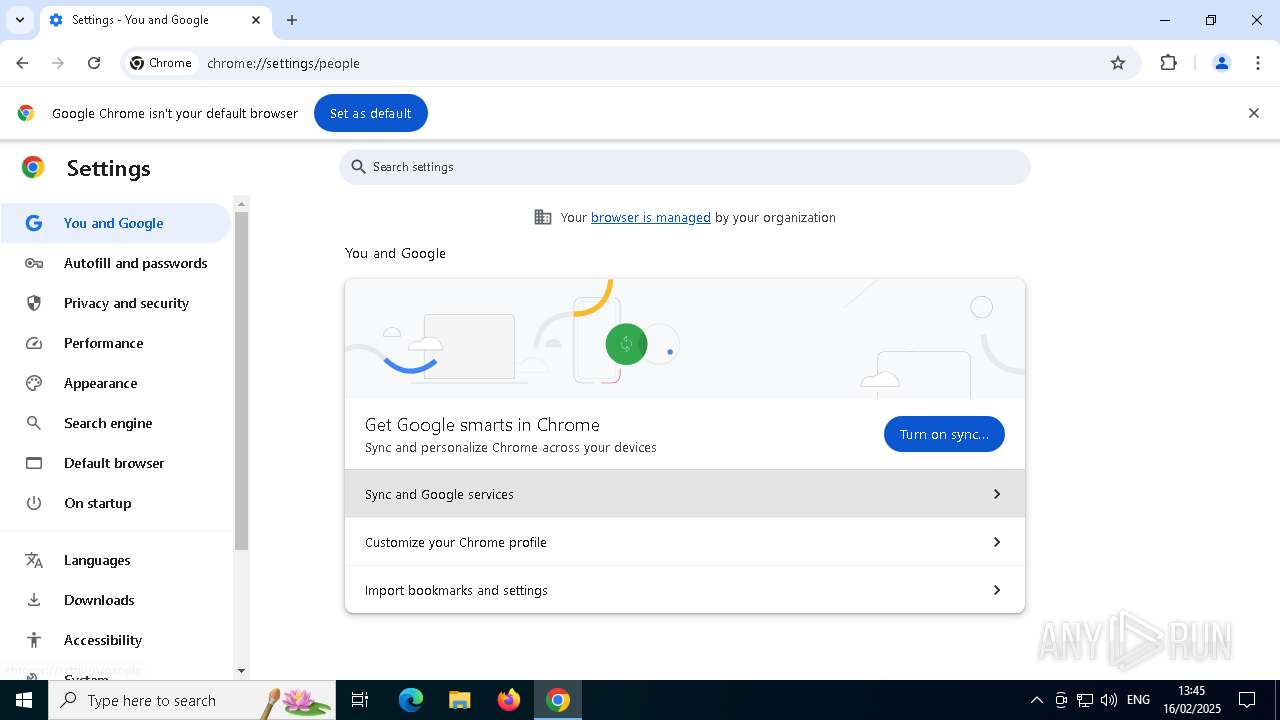Click the shield icon for Privacy
Viewport: 1280px width, 720px height.
pos(34,303)
